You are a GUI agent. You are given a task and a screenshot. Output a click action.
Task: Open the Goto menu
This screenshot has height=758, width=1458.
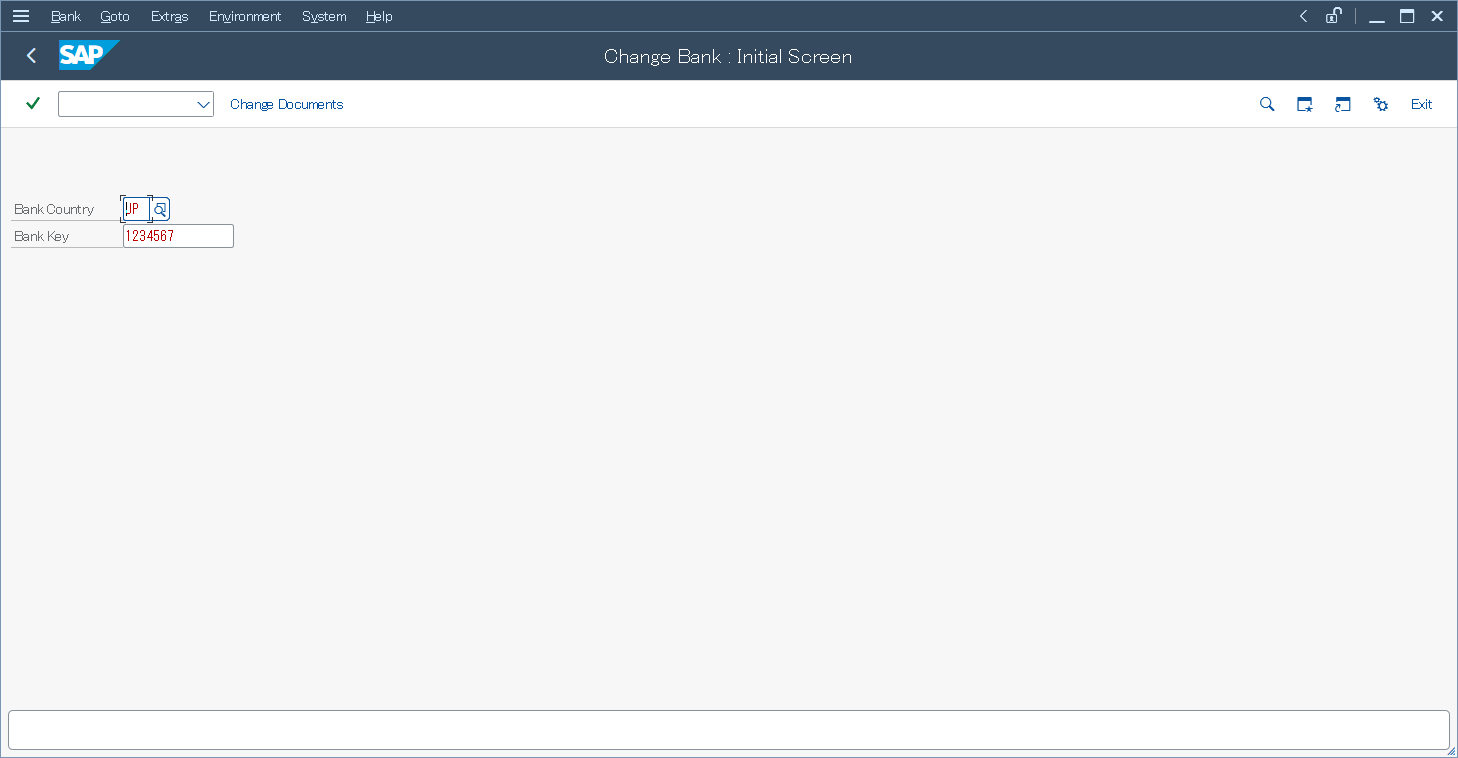(x=115, y=16)
